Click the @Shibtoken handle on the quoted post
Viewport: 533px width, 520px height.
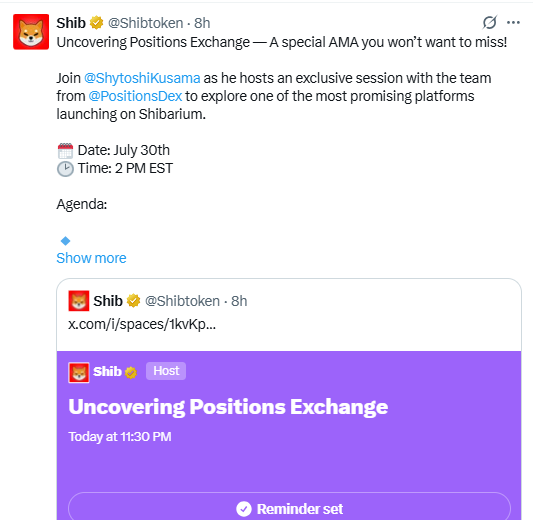[x=183, y=301]
